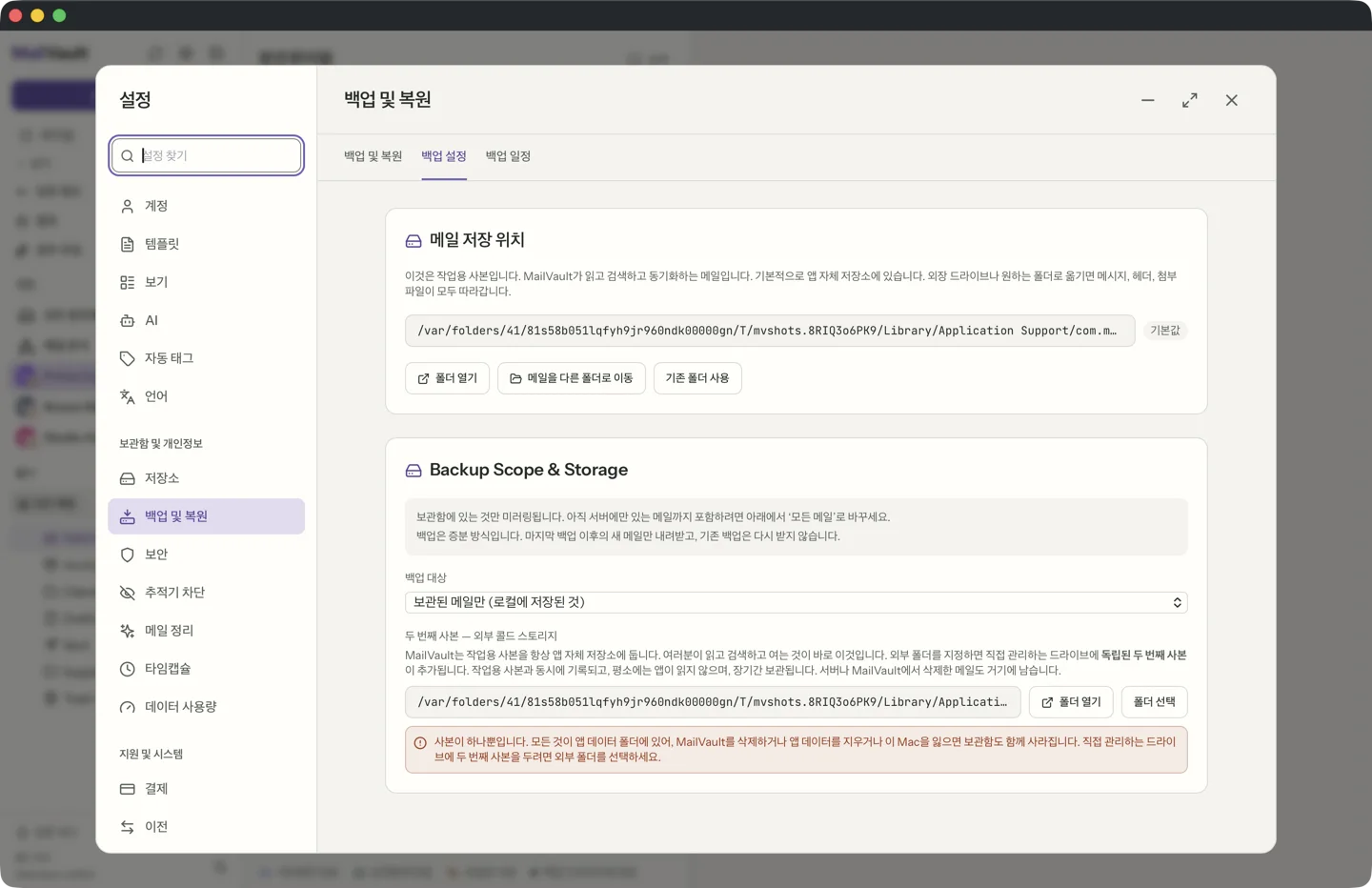
Task: Click 폴더 열기 beside the second copy path
Action: pyautogui.click(x=1071, y=702)
